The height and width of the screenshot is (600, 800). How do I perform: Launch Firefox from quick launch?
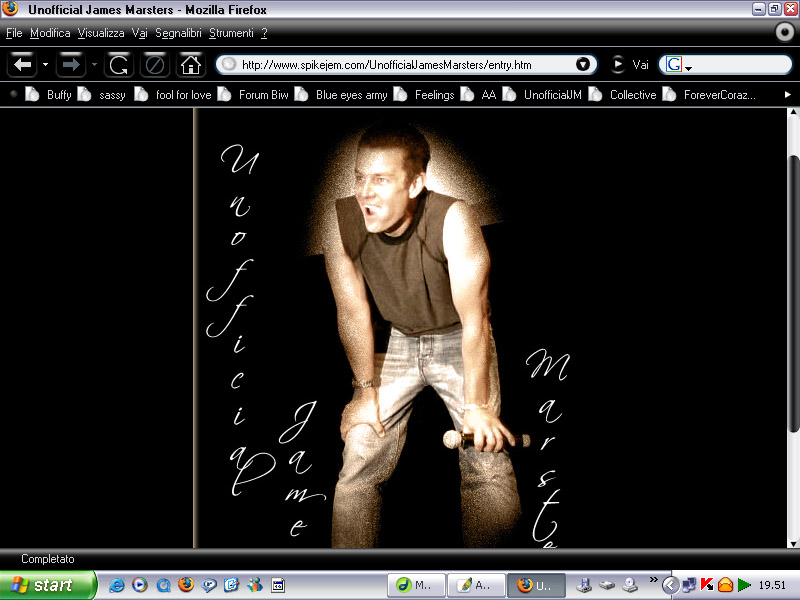point(186,584)
